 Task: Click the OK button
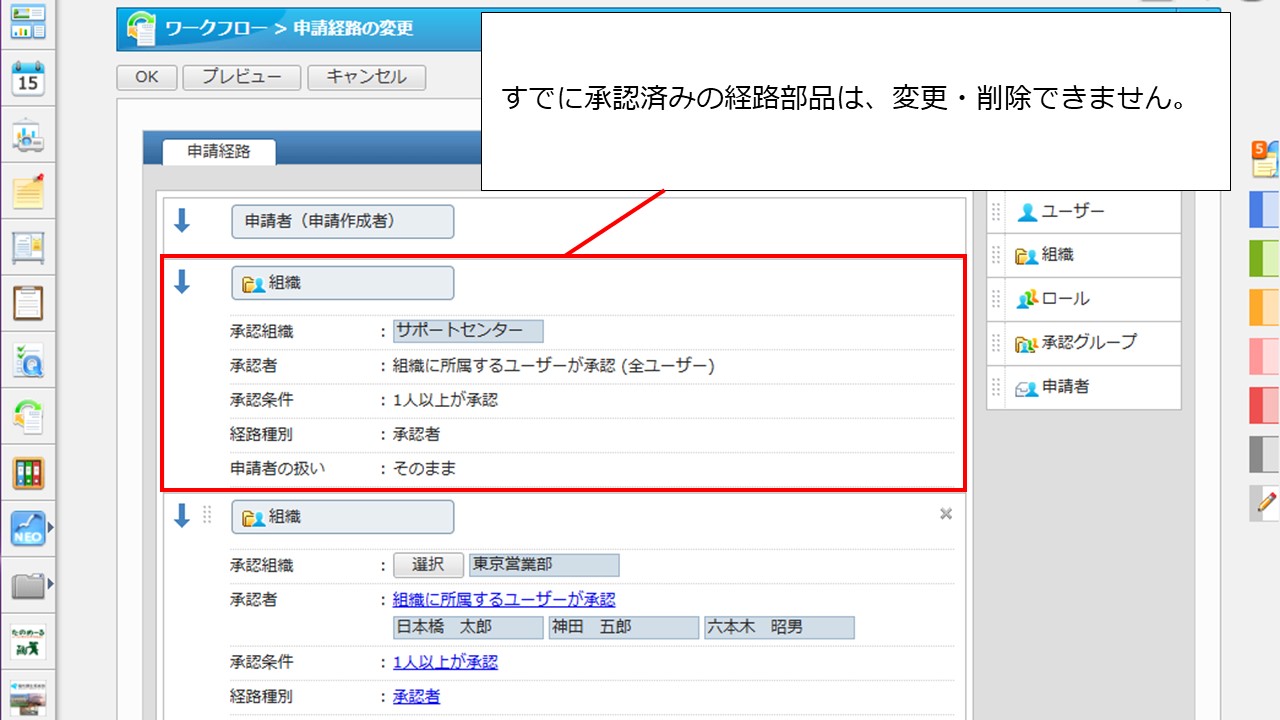tap(147, 77)
